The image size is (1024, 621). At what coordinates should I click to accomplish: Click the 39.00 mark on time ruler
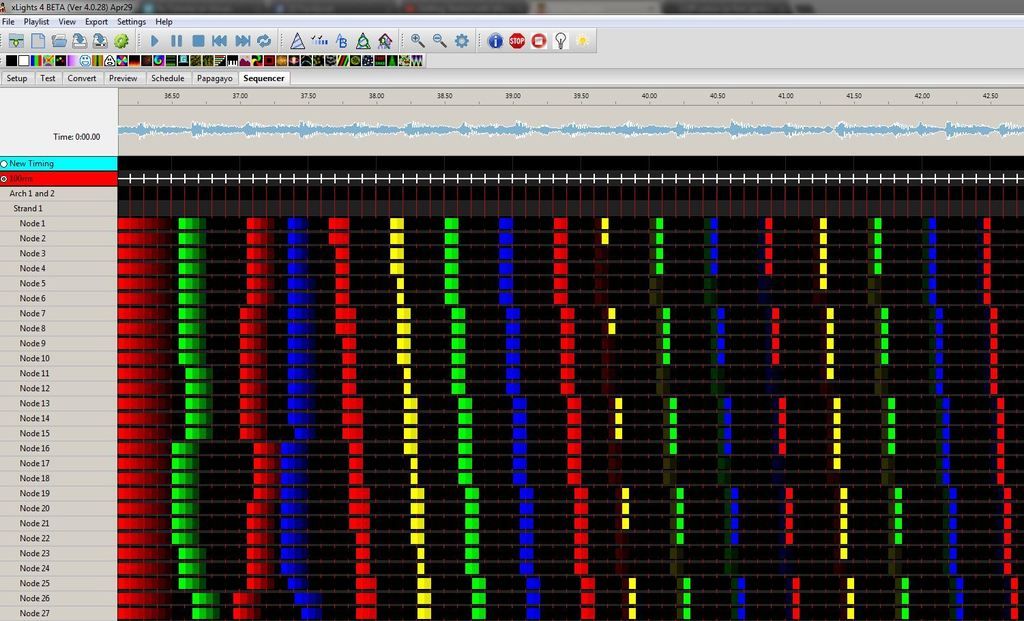coord(513,96)
